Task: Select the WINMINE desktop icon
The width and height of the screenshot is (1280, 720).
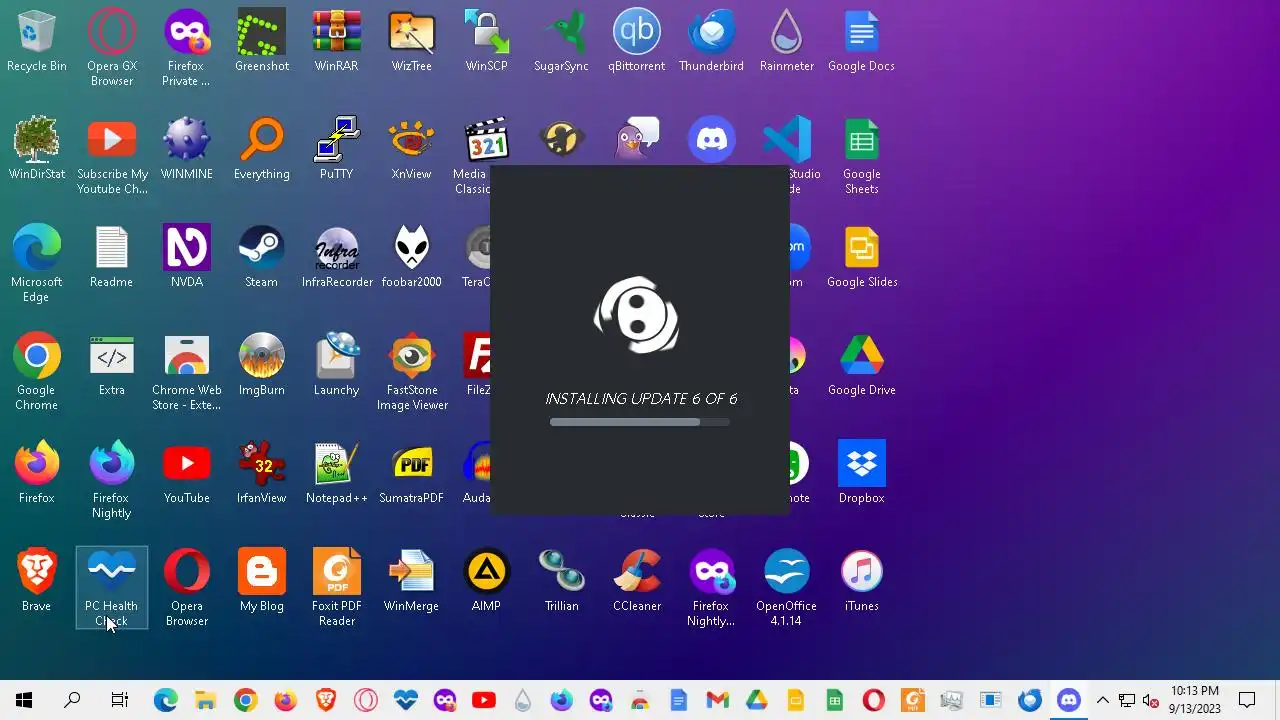Action: 186,150
